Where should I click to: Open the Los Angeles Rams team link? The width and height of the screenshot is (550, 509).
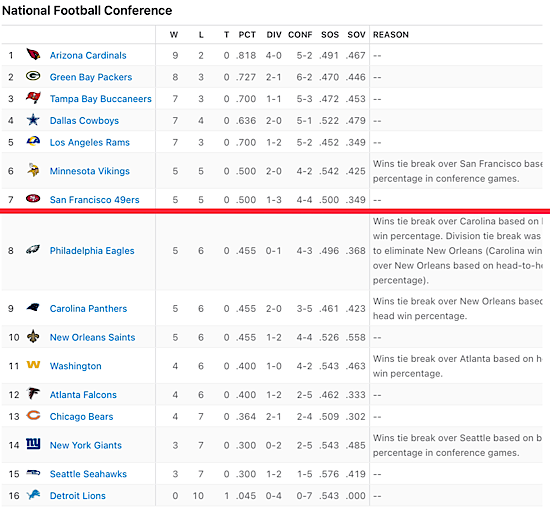90,142
